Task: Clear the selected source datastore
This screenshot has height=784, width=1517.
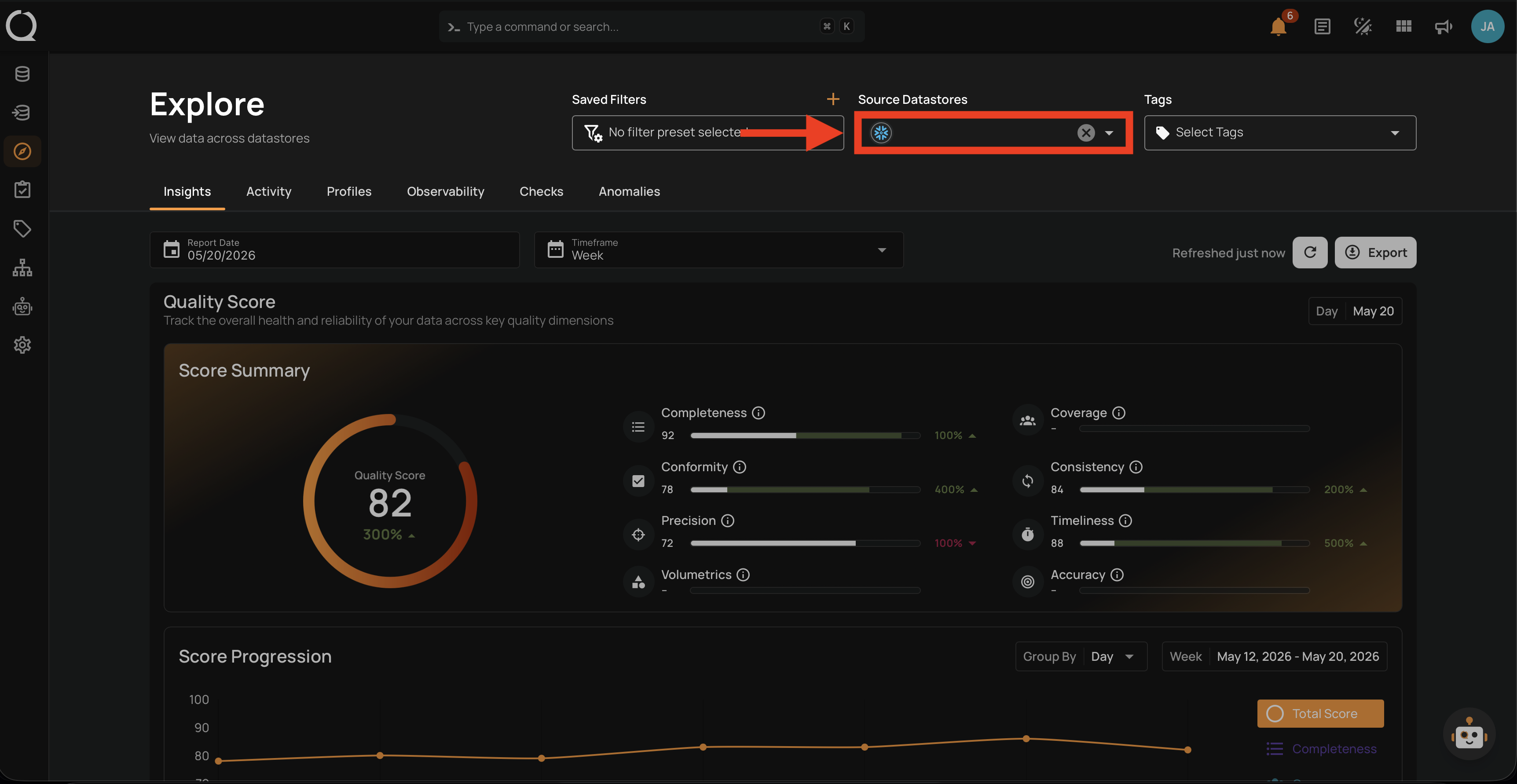Action: 1086,132
